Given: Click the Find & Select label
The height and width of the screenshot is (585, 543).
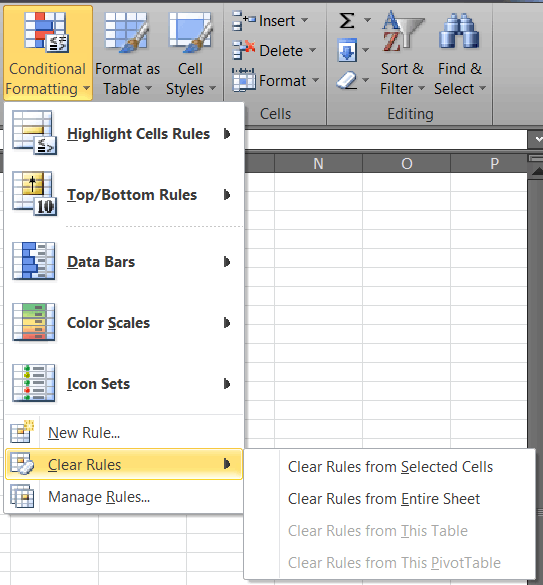Looking at the screenshot, I should (x=460, y=79).
